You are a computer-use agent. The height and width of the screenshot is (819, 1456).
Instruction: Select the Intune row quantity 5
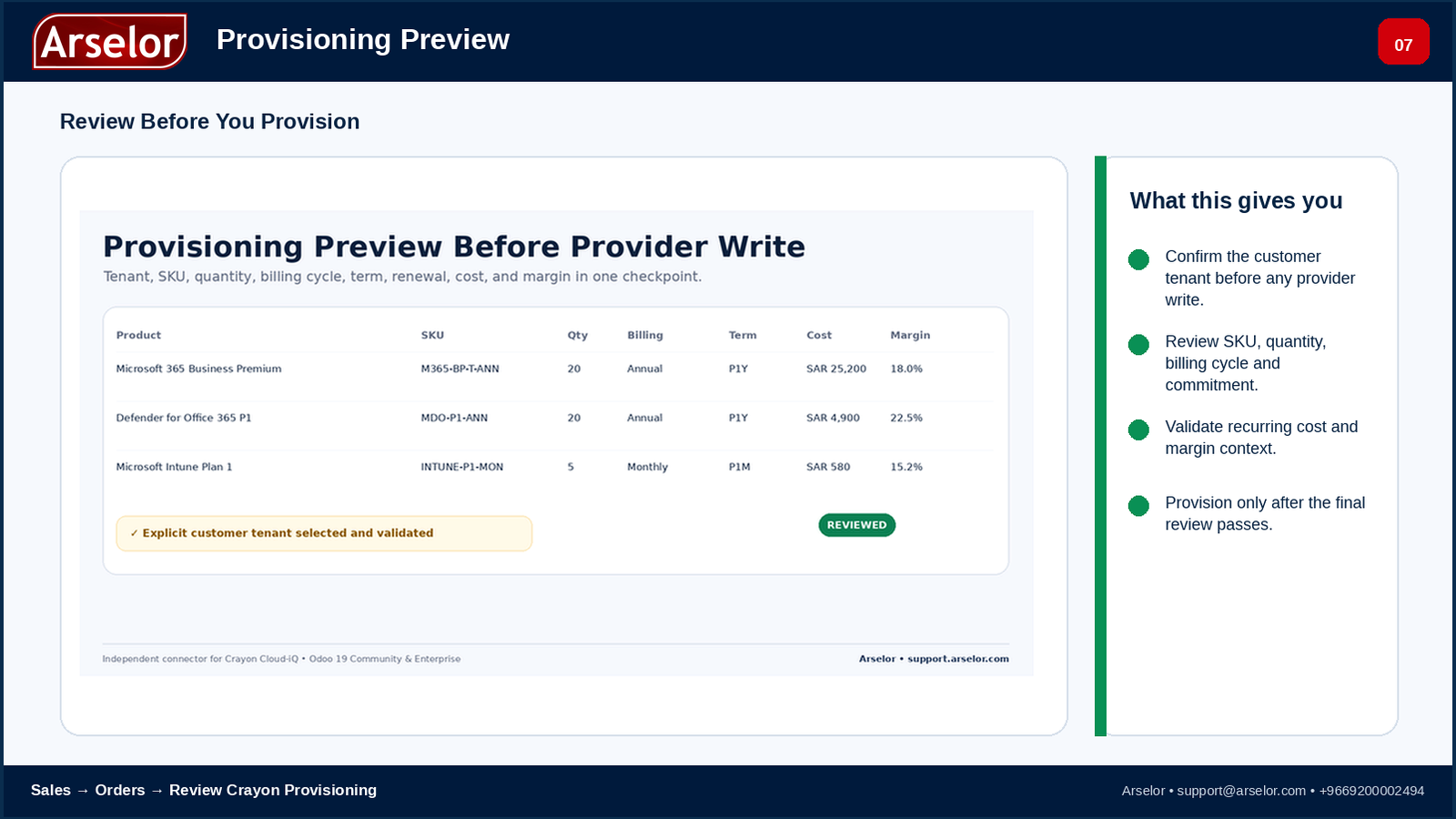(x=571, y=467)
